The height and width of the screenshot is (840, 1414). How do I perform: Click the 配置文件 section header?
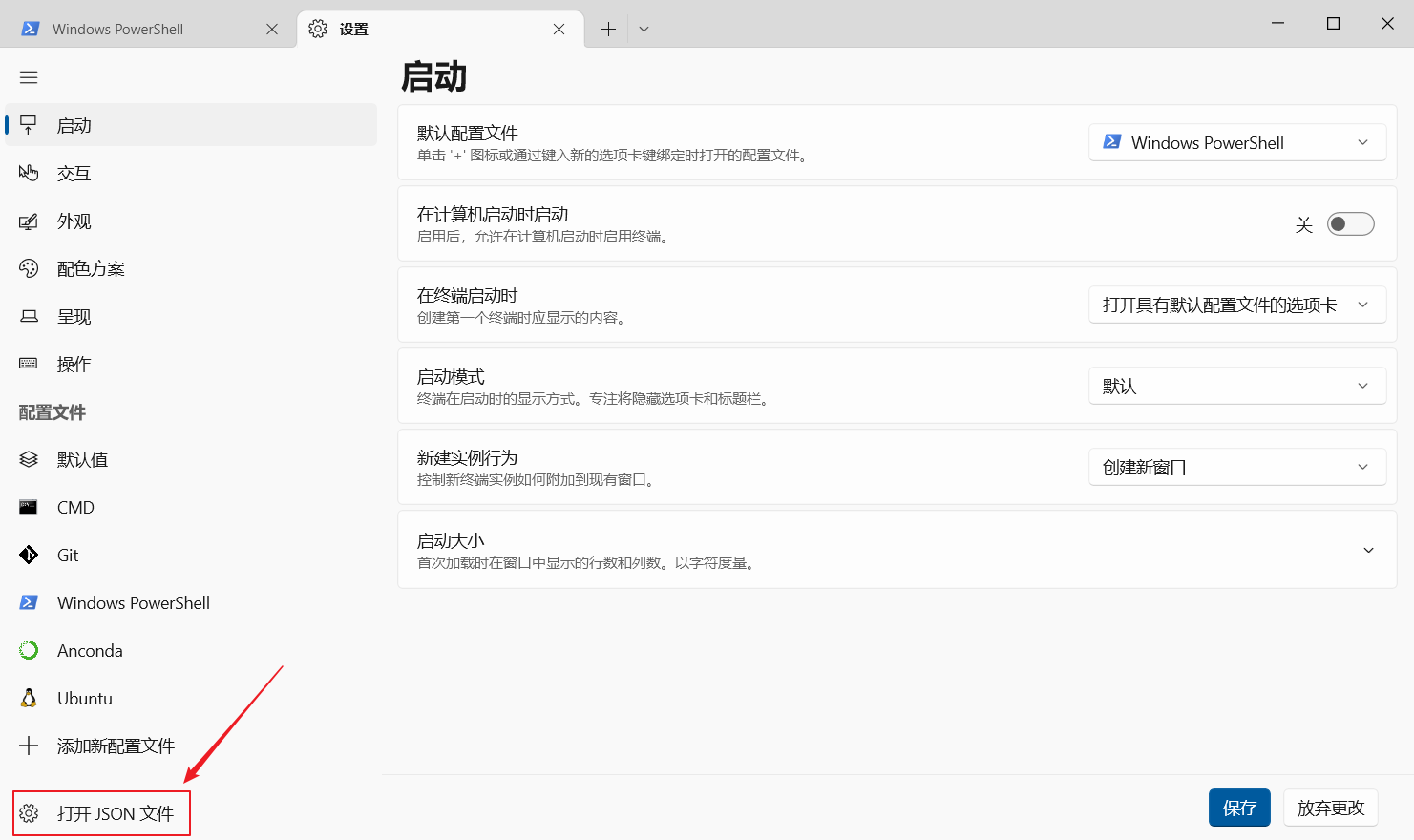tap(53, 412)
